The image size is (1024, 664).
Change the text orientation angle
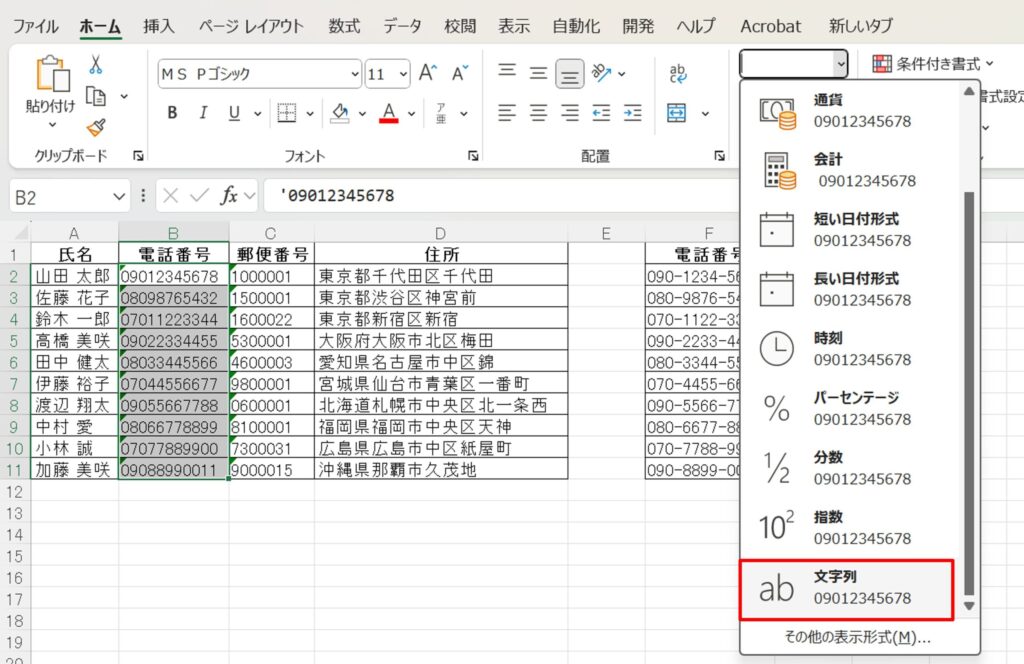(x=601, y=72)
